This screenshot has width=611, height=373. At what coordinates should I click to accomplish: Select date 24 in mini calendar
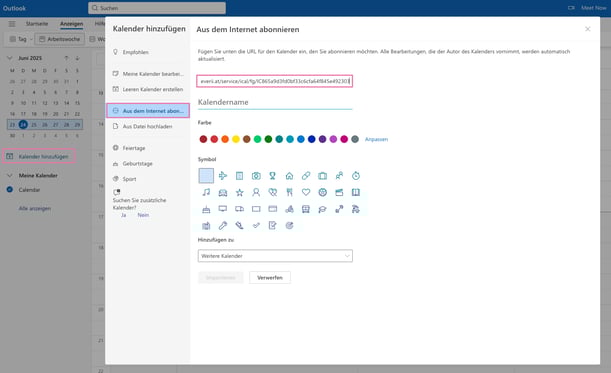(x=23, y=125)
